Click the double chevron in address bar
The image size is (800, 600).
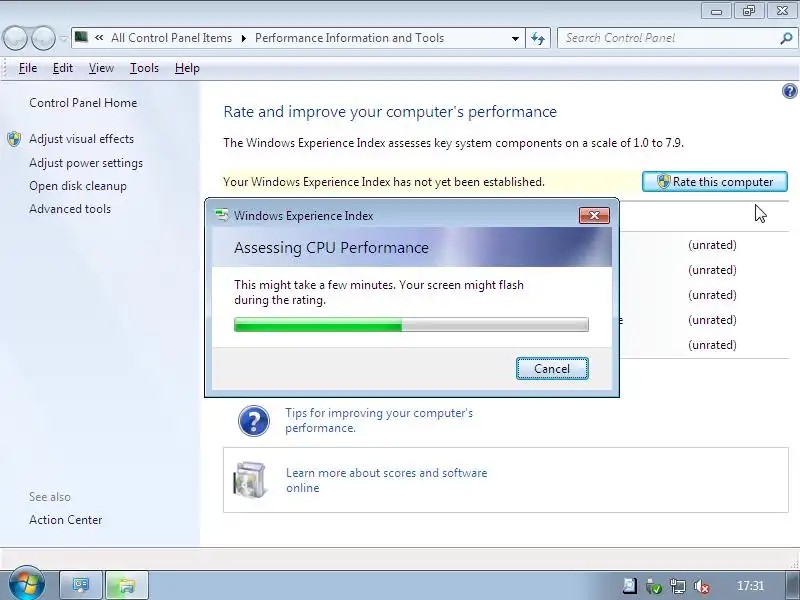pyautogui.click(x=99, y=37)
